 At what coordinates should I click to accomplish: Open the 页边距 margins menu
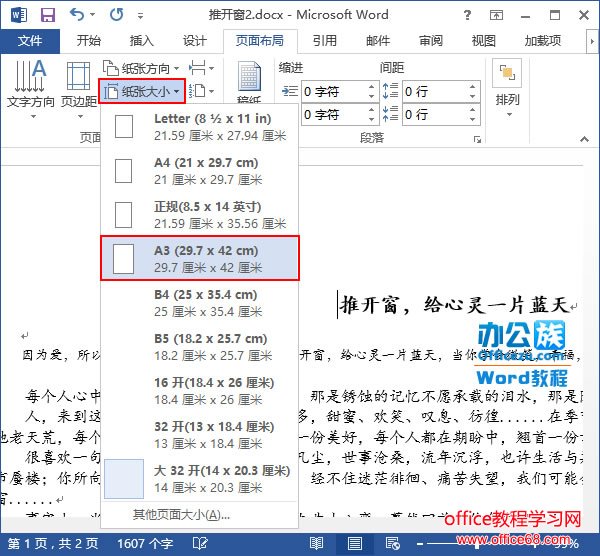pyautogui.click(x=79, y=89)
